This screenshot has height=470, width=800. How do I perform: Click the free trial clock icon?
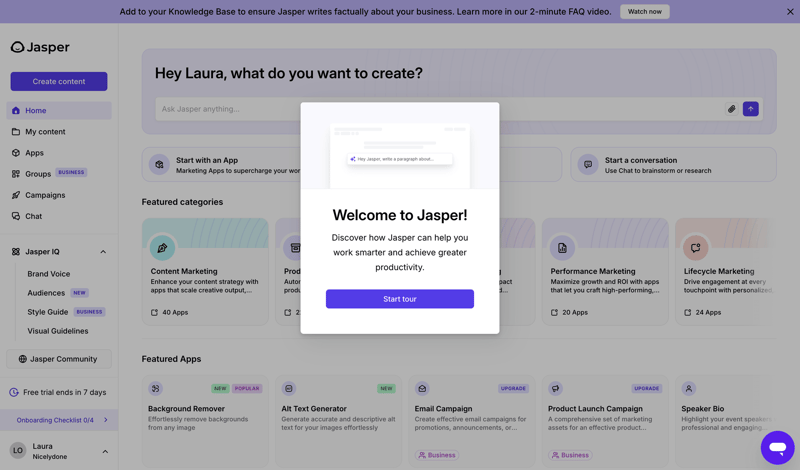(14, 392)
